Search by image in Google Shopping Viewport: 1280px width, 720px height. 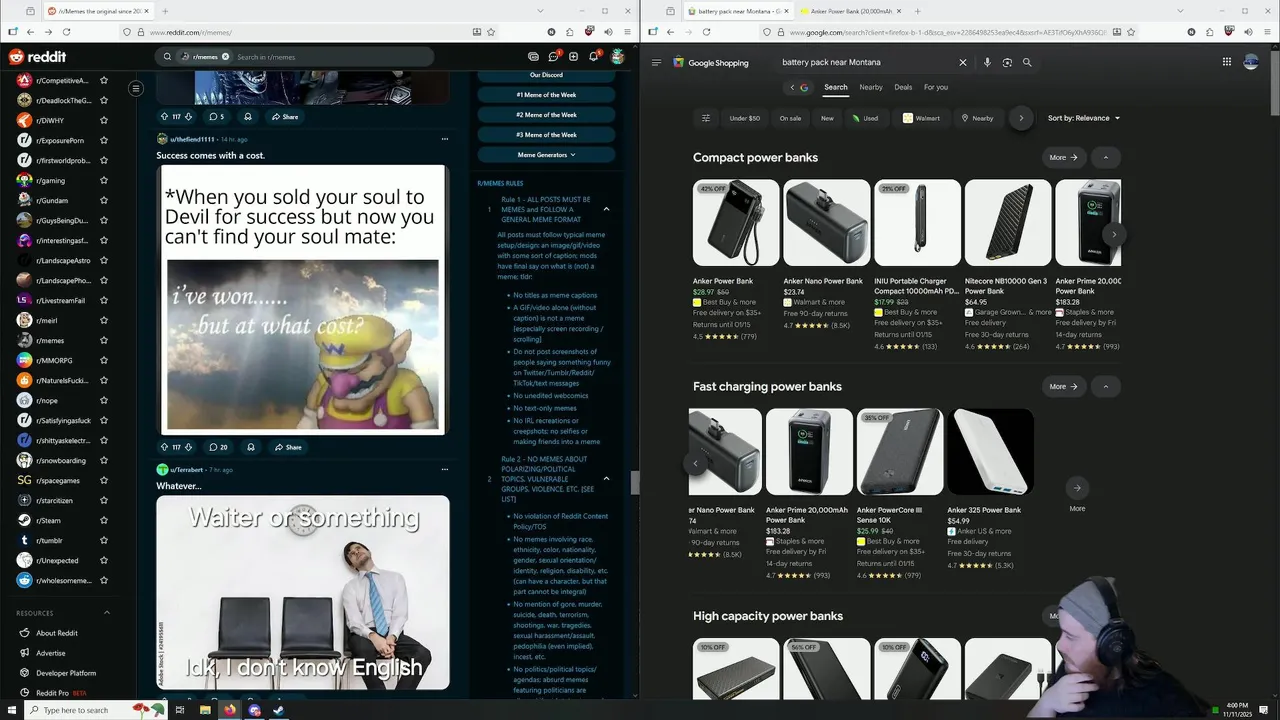pyautogui.click(x=1007, y=62)
